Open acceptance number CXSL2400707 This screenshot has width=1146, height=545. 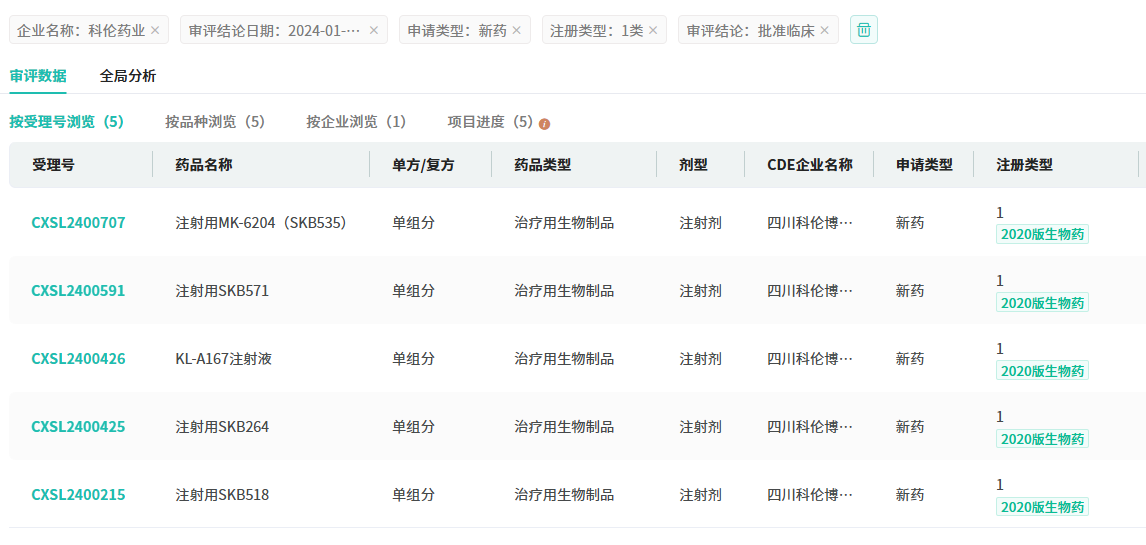click(79, 223)
